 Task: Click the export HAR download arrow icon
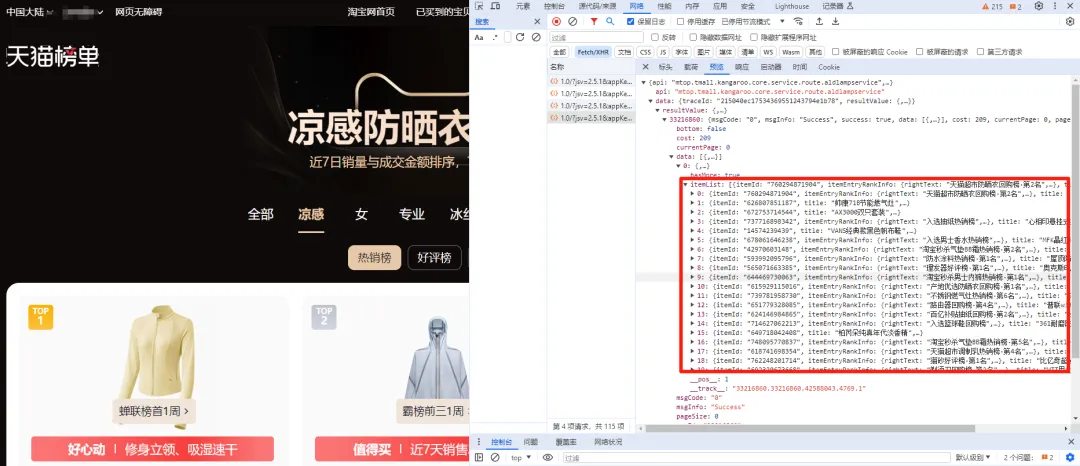point(835,21)
